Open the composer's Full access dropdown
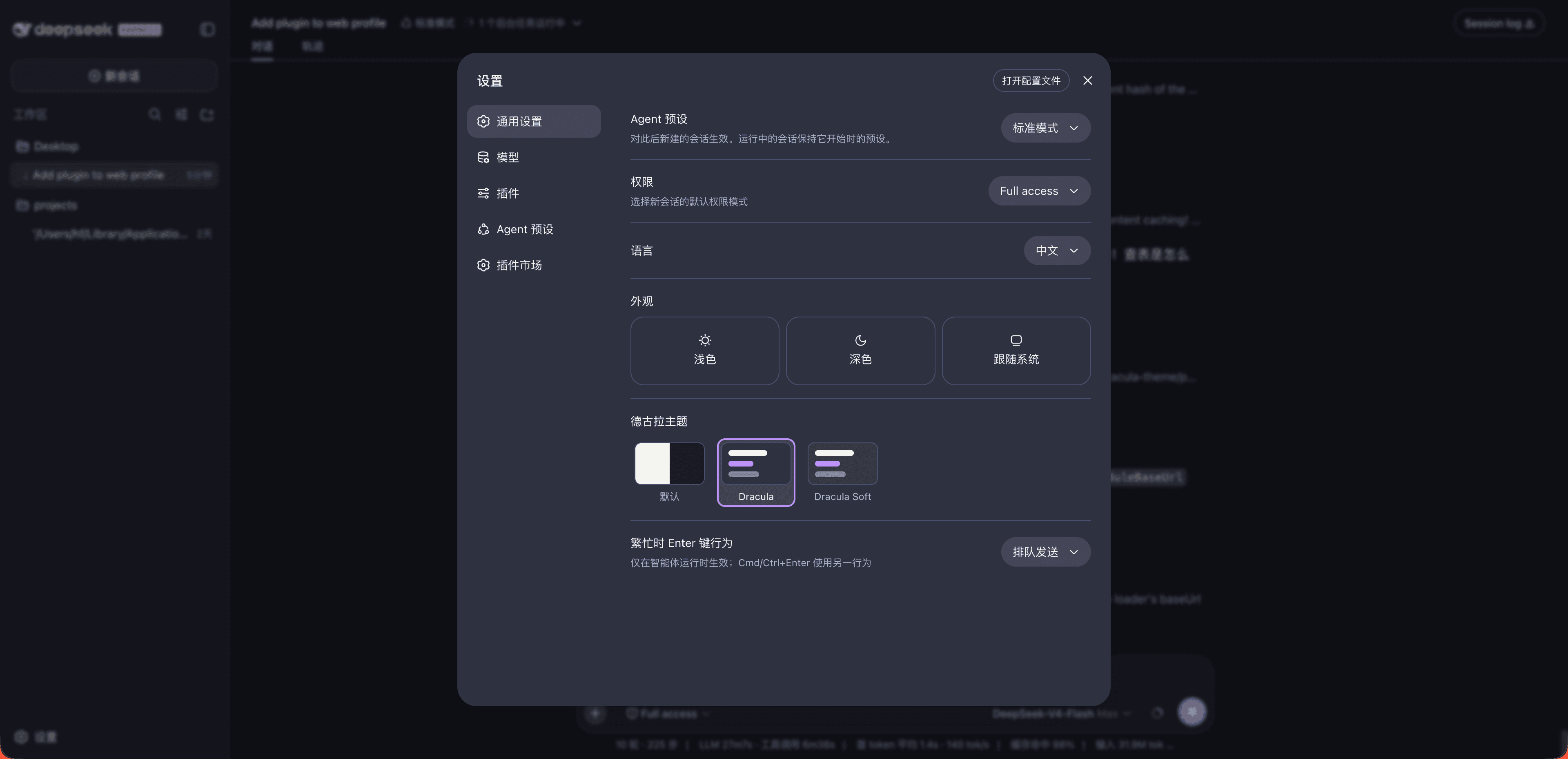Screen dimensions: 1568x759 [x=668, y=713]
